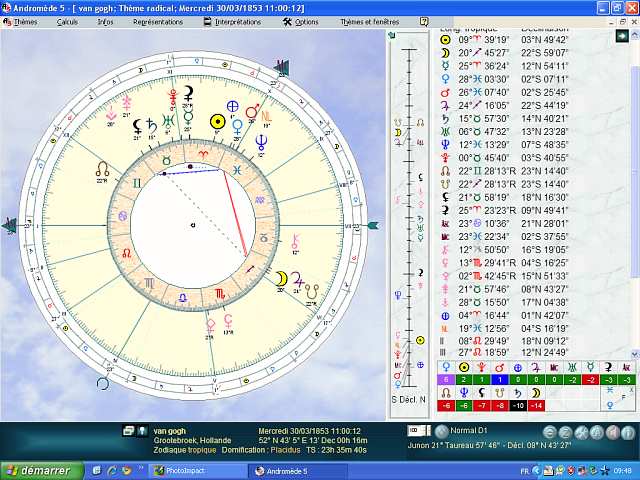Select the Moon symbol on the chart wheel
Viewport: 640px width, 480px height.
click(281, 279)
